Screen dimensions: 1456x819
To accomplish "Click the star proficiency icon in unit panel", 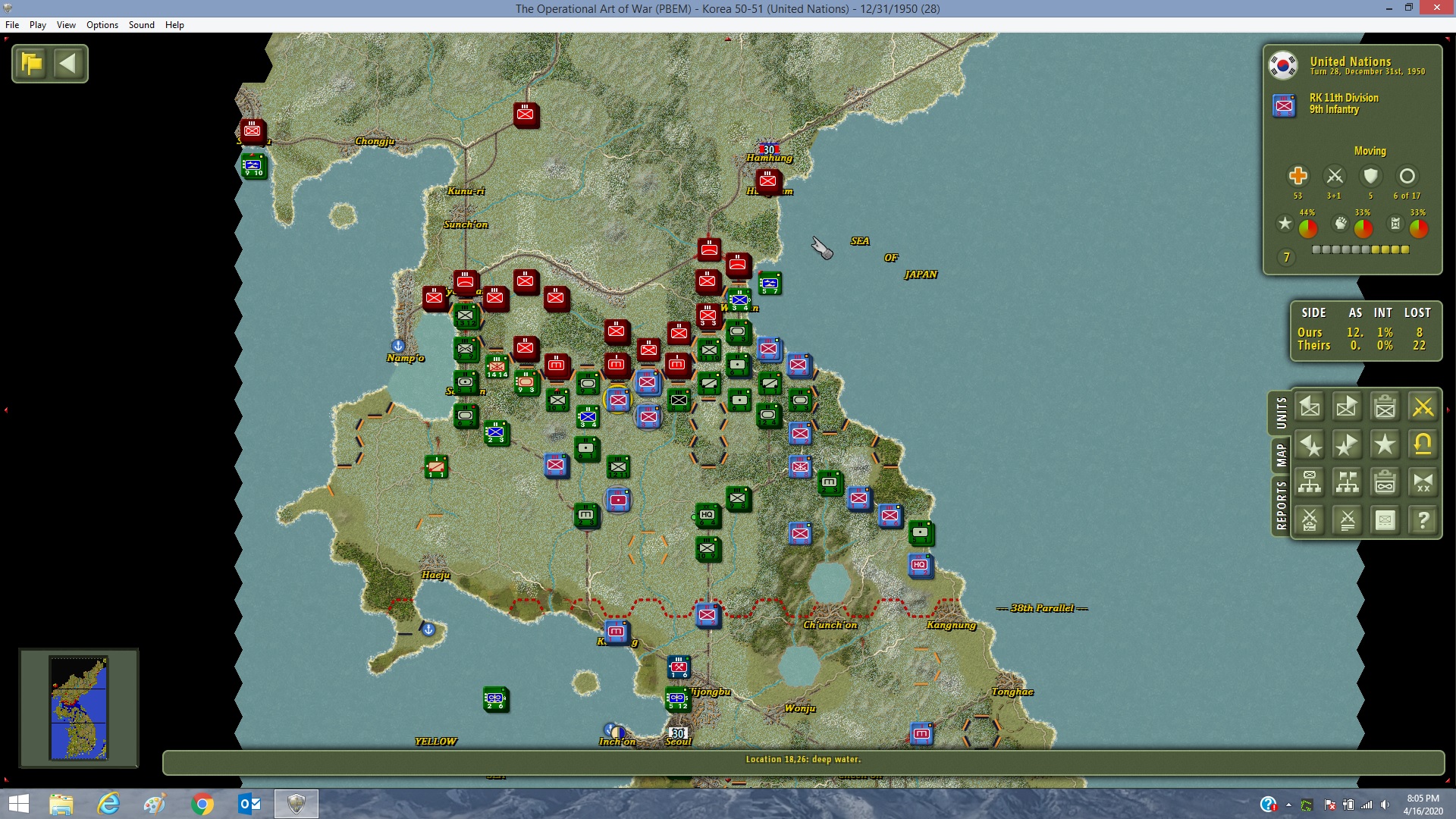I will tap(1285, 224).
